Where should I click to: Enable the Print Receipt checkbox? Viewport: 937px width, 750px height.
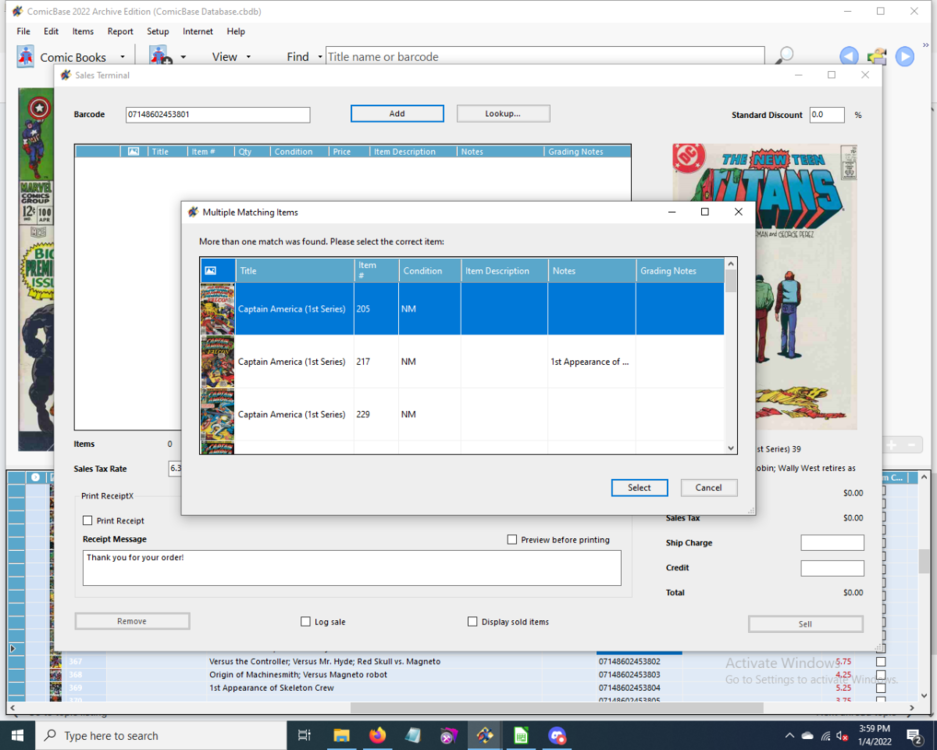[88, 520]
